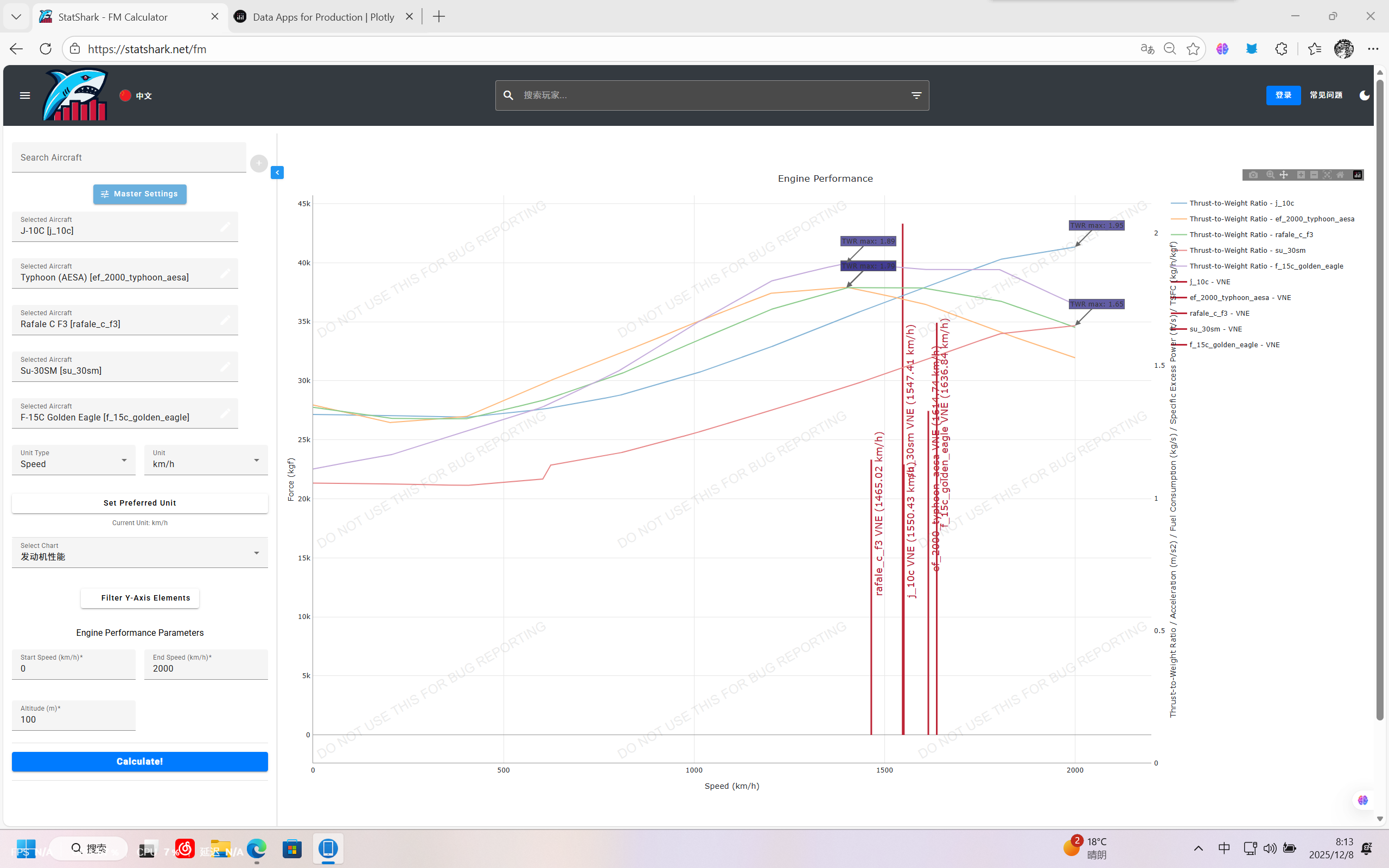Click the chart Zoom in plus icon
The height and width of the screenshot is (868, 1389).
pos(1301,175)
